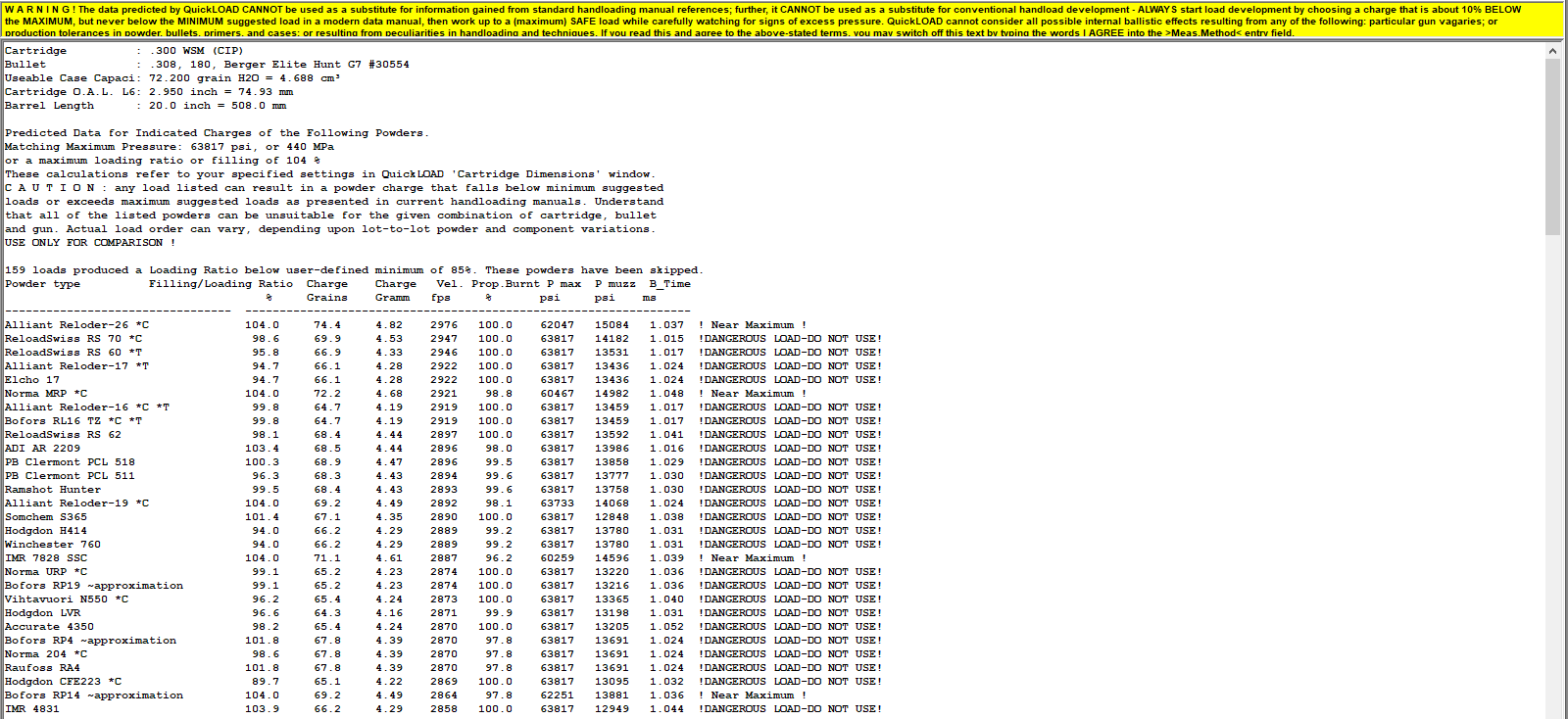Screen dimensions: 1568x719
Task: Select the Norma MRP *C row
Action: click(406, 394)
